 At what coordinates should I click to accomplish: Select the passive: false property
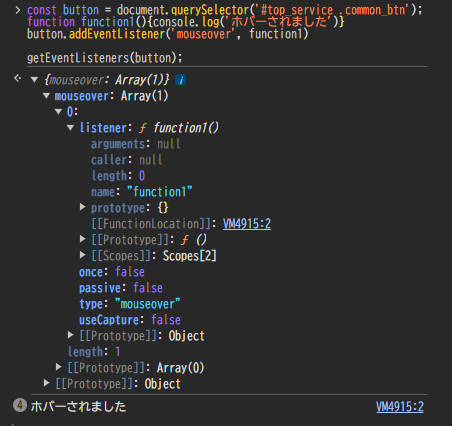tap(121, 288)
